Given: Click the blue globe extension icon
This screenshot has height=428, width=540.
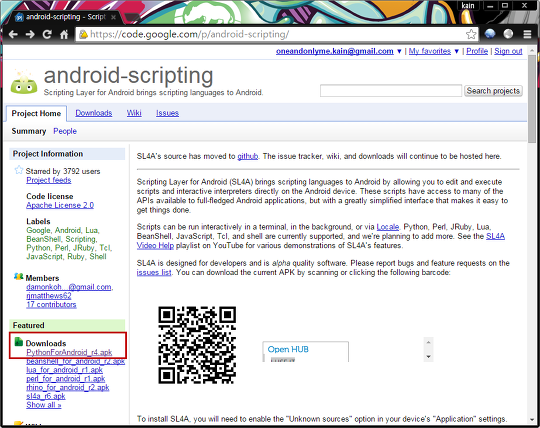Looking at the screenshot, I should tap(490, 33).
